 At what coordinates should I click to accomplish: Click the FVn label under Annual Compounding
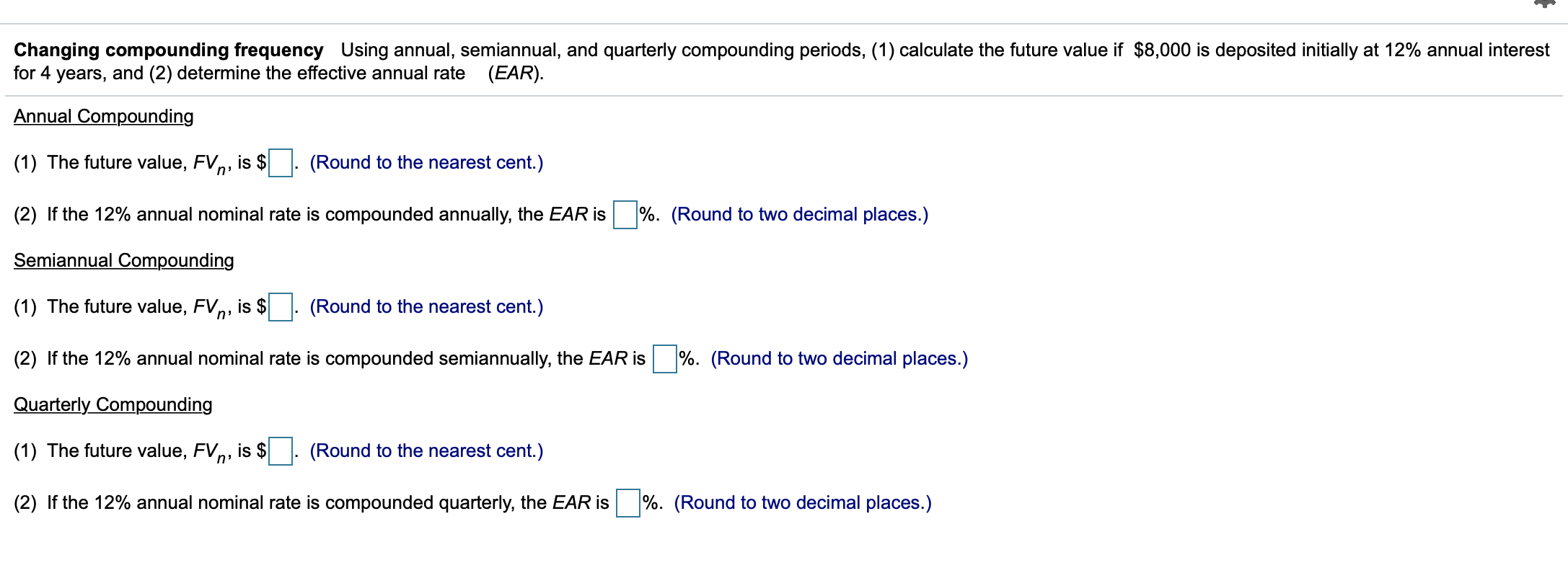211,162
